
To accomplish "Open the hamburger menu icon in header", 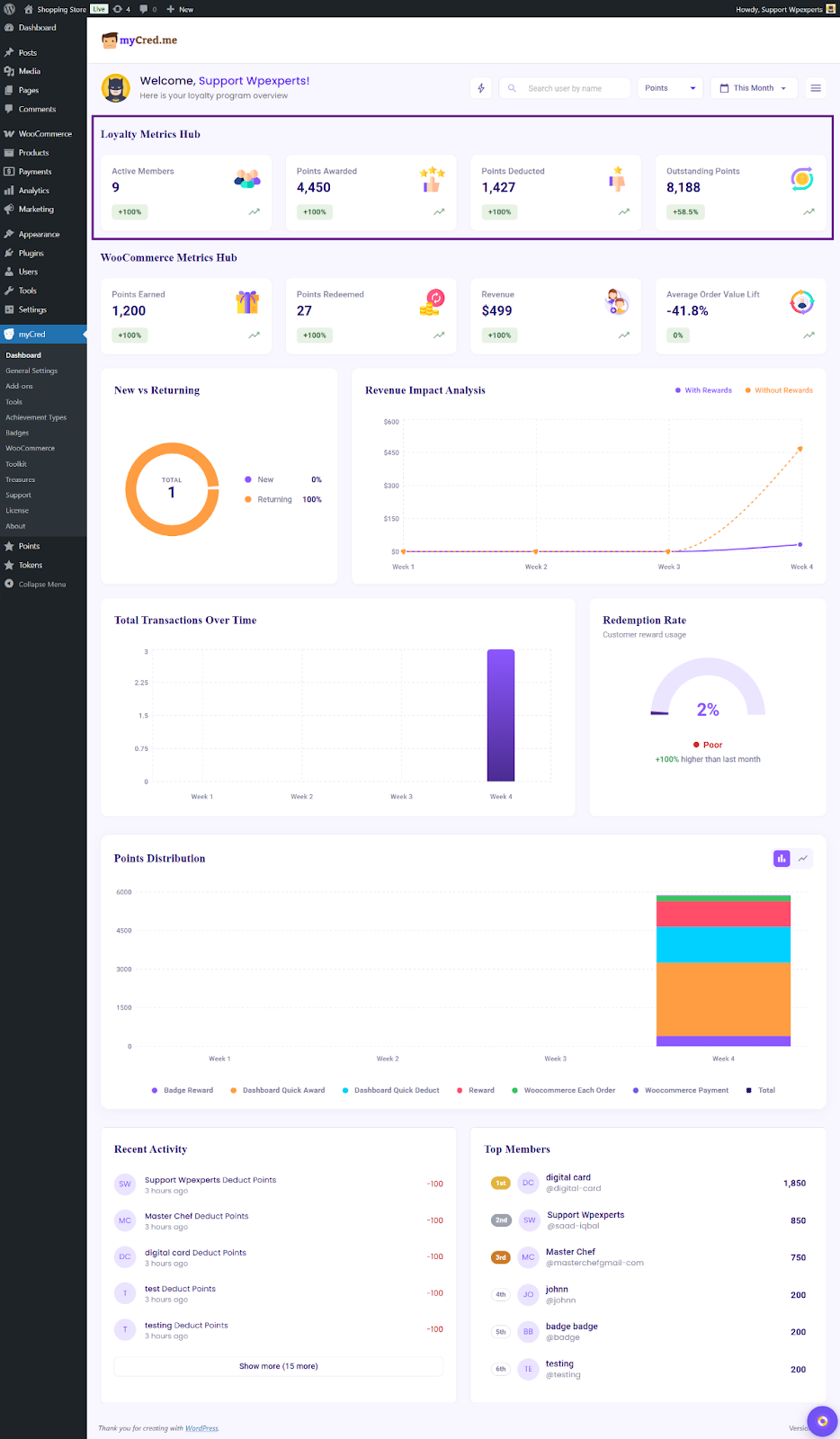I will (816, 88).
